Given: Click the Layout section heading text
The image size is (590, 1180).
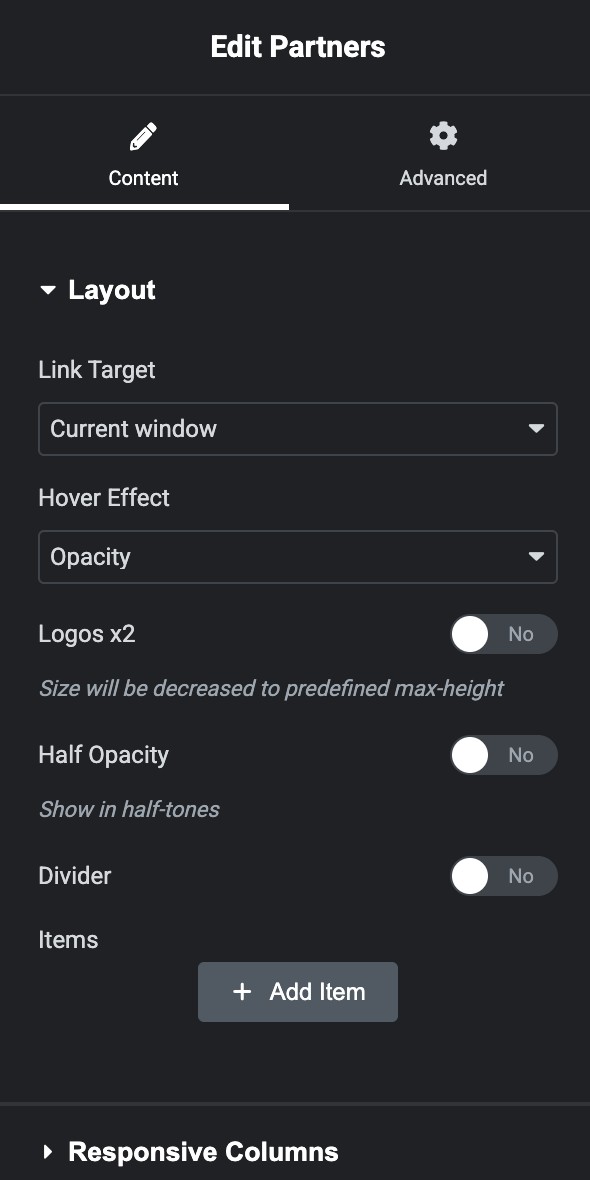Looking at the screenshot, I should point(112,290).
